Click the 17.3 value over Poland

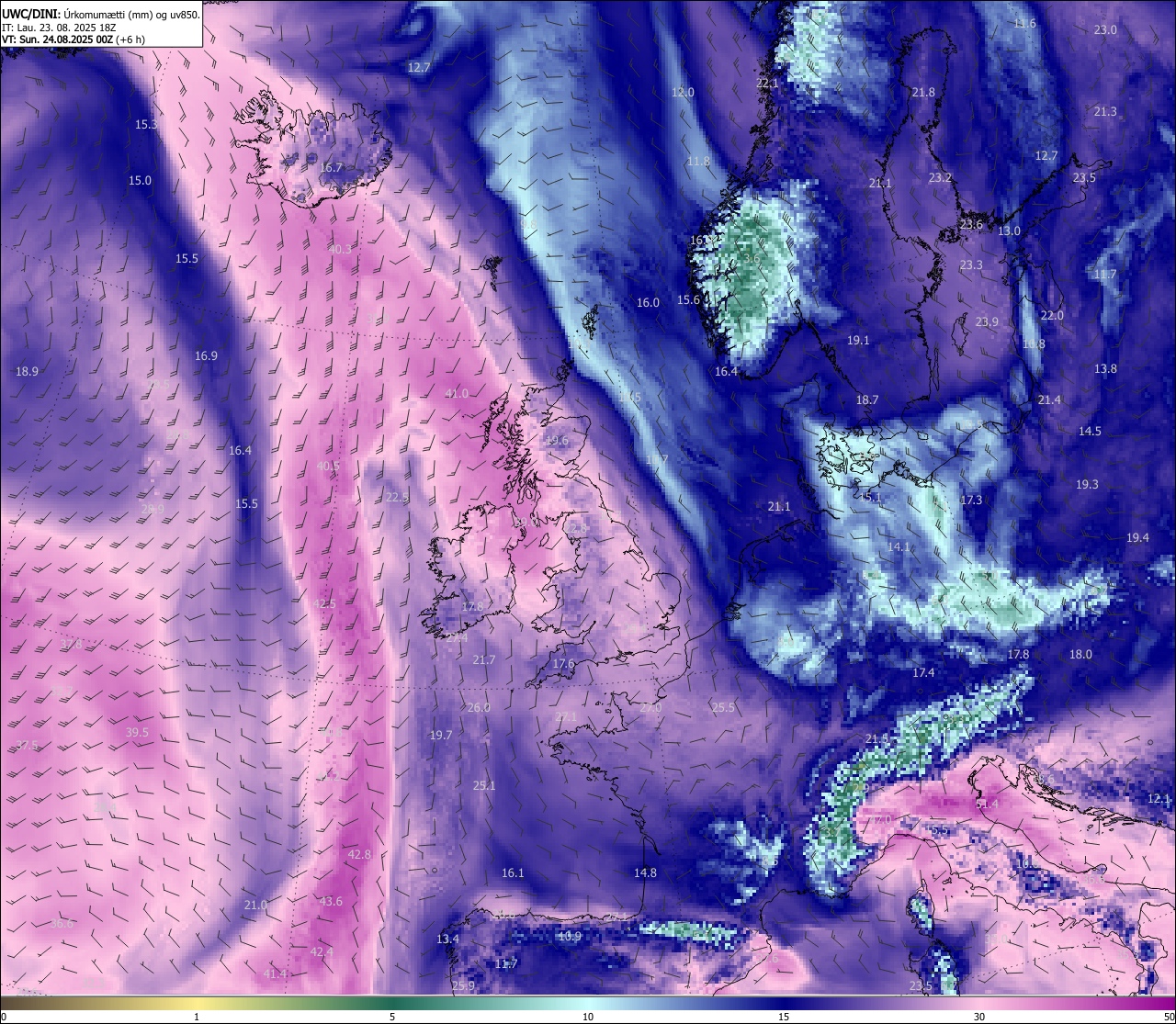pyautogui.click(x=971, y=501)
